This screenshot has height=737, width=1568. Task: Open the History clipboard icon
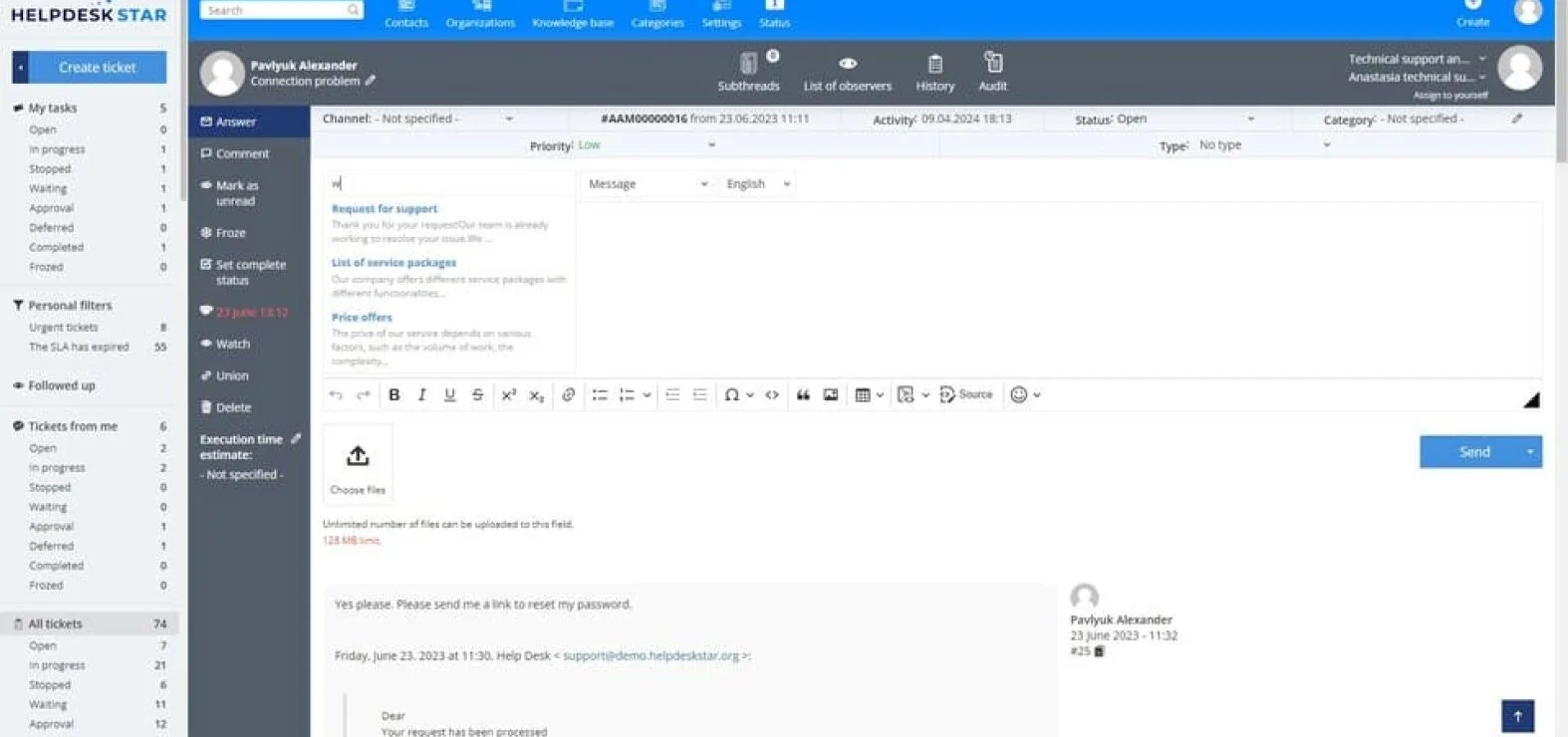934,64
